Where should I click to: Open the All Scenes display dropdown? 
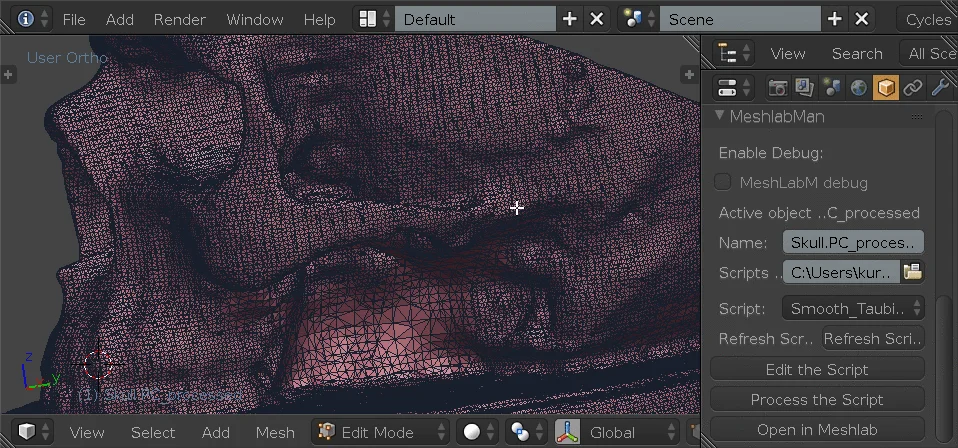[x=929, y=54]
